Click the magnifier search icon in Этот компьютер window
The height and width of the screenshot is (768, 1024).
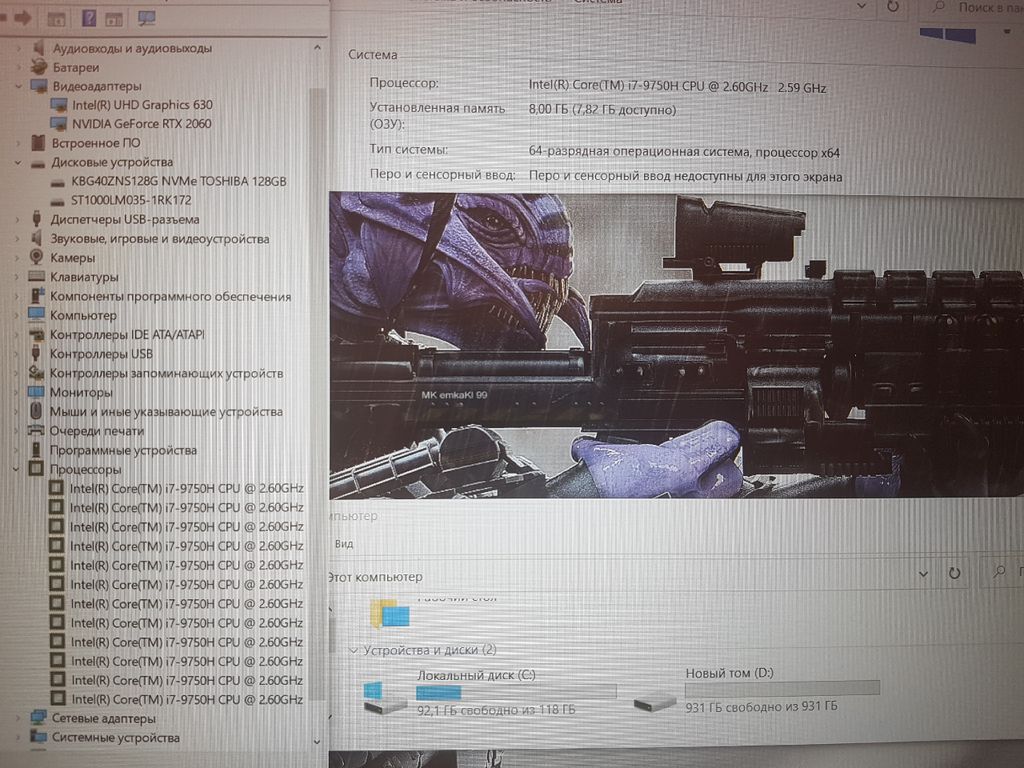(999, 571)
